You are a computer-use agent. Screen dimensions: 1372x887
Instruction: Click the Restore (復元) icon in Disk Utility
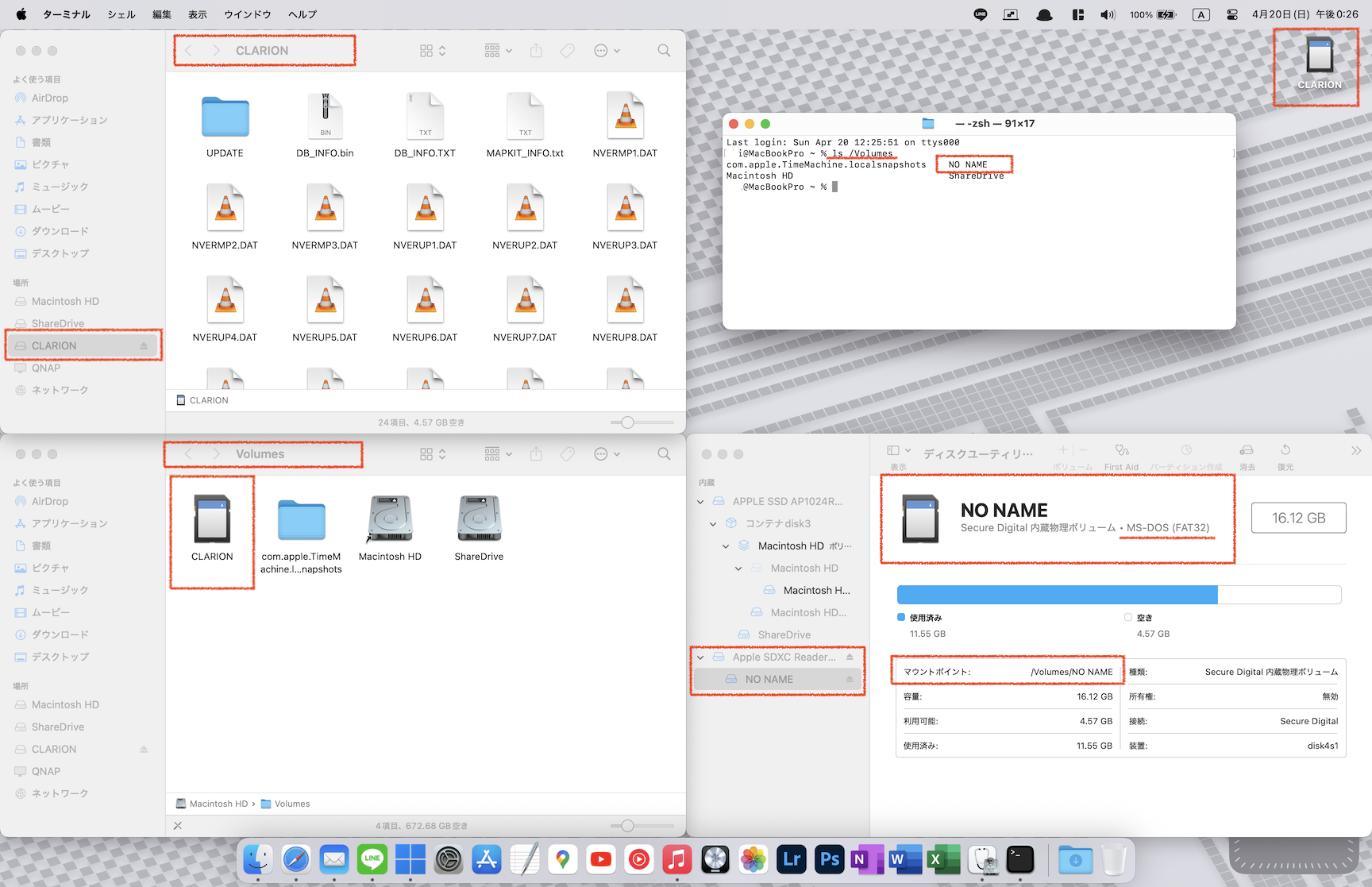point(1285,451)
